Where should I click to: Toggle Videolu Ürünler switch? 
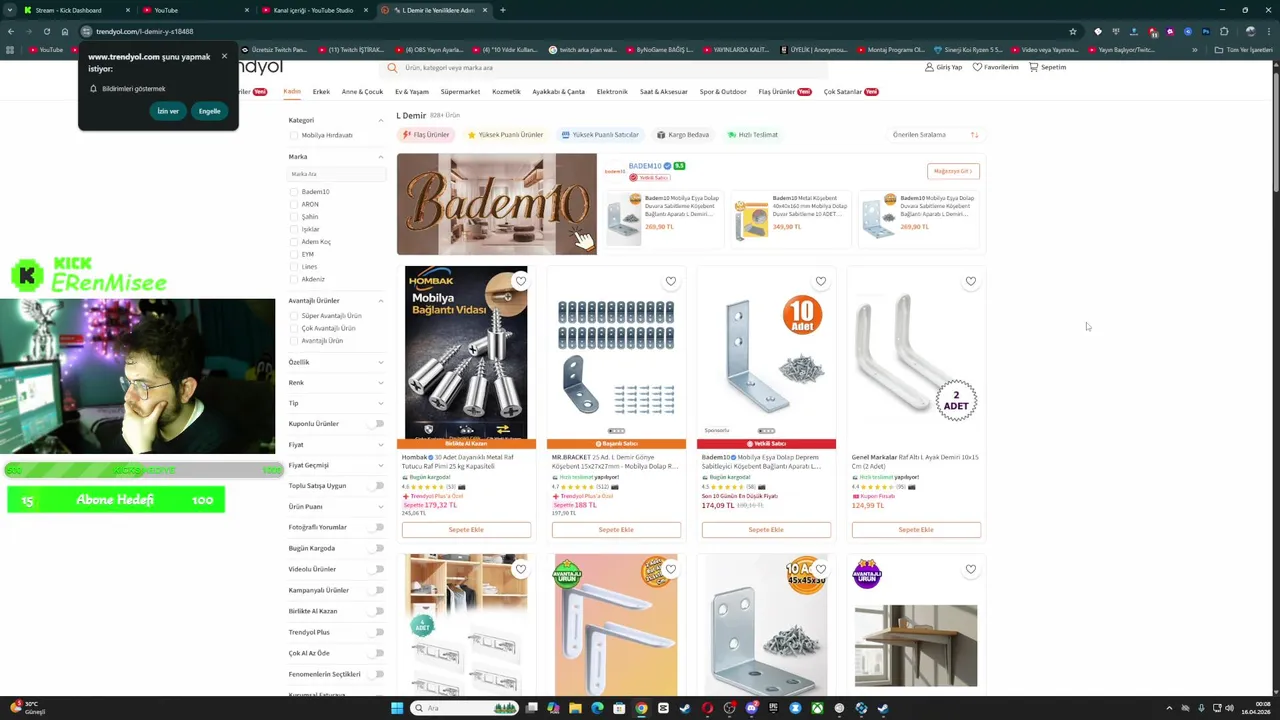pyautogui.click(x=376, y=569)
